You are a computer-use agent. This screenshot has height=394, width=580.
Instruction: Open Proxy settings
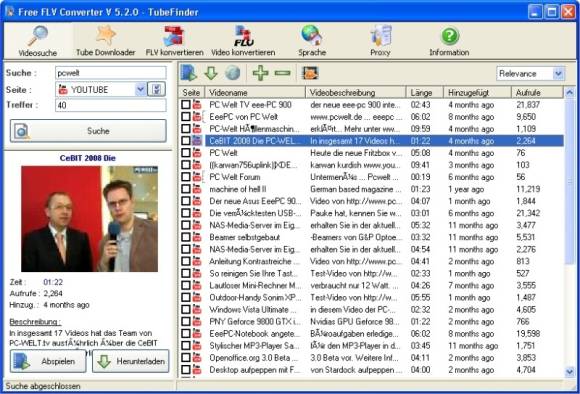(380, 41)
